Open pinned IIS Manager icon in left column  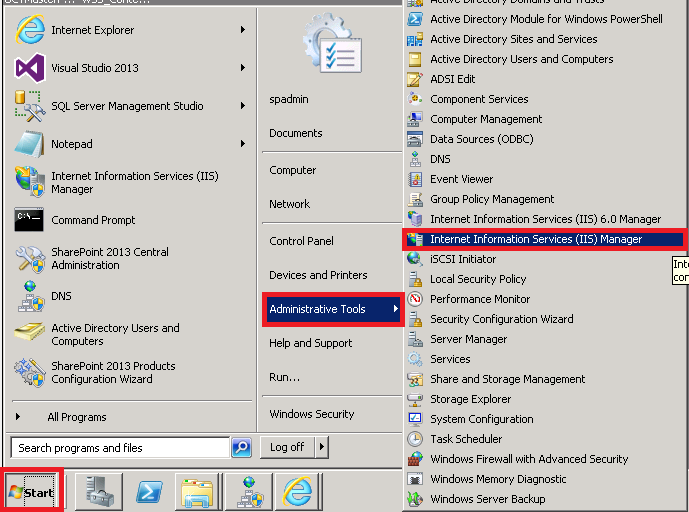[29, 182]
